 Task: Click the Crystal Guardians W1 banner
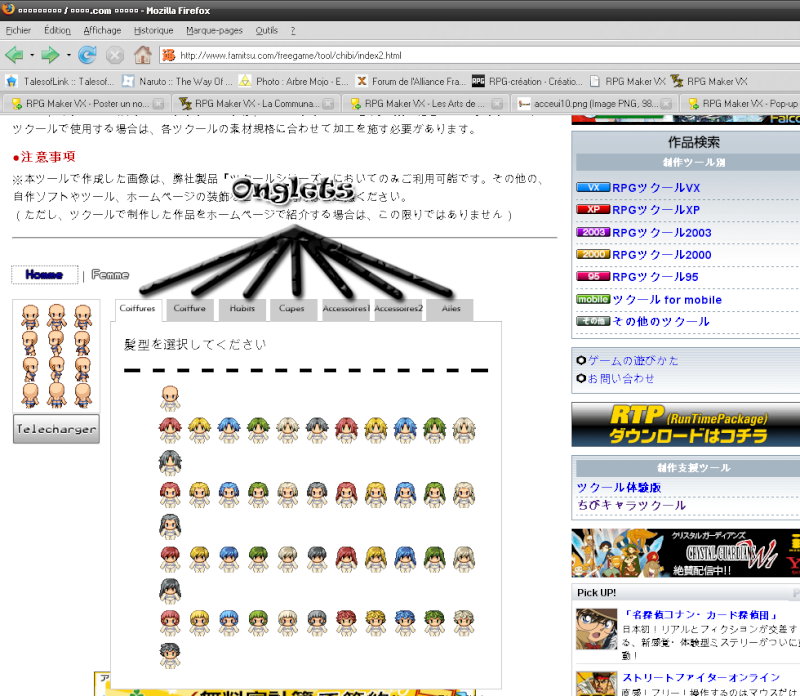point(686,553)
